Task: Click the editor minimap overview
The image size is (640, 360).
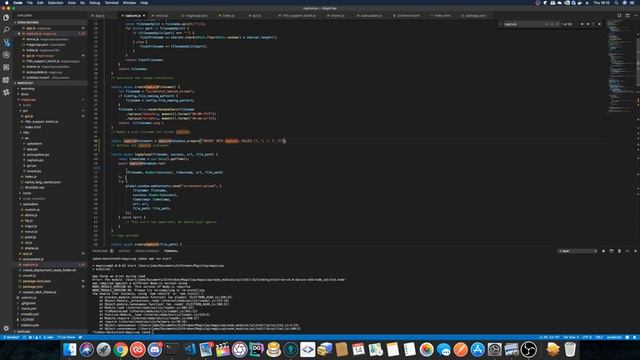Action: click(x=620, y=65)
